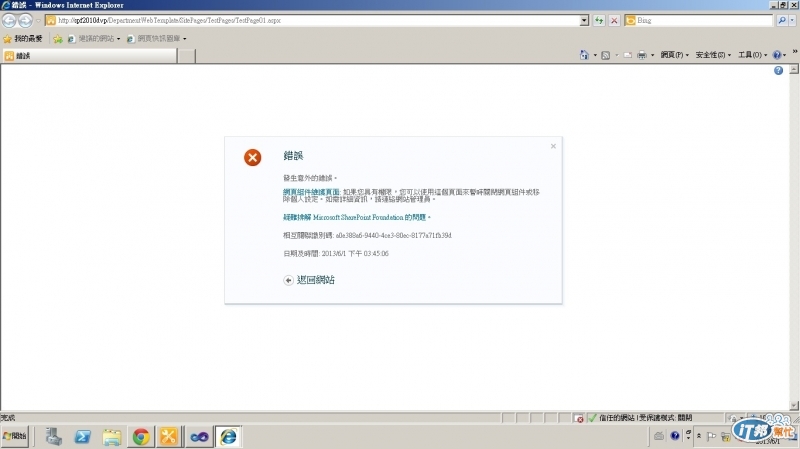Click the command bar Help icon
This screenshot has height=449, width=800.
777,55
